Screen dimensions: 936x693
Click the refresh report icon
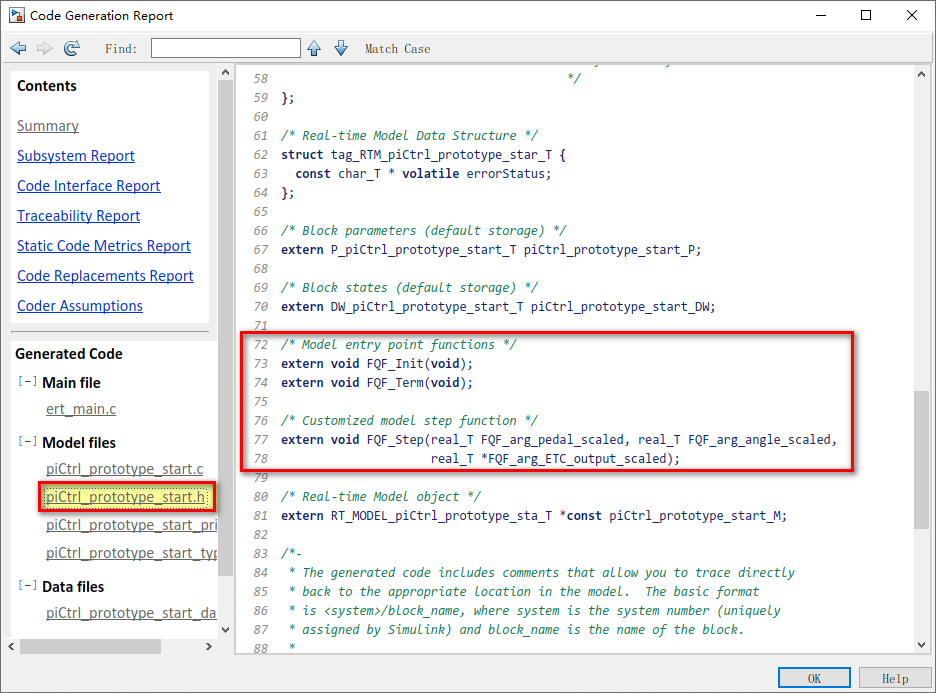pyautogui.click(x=72, y=48)
